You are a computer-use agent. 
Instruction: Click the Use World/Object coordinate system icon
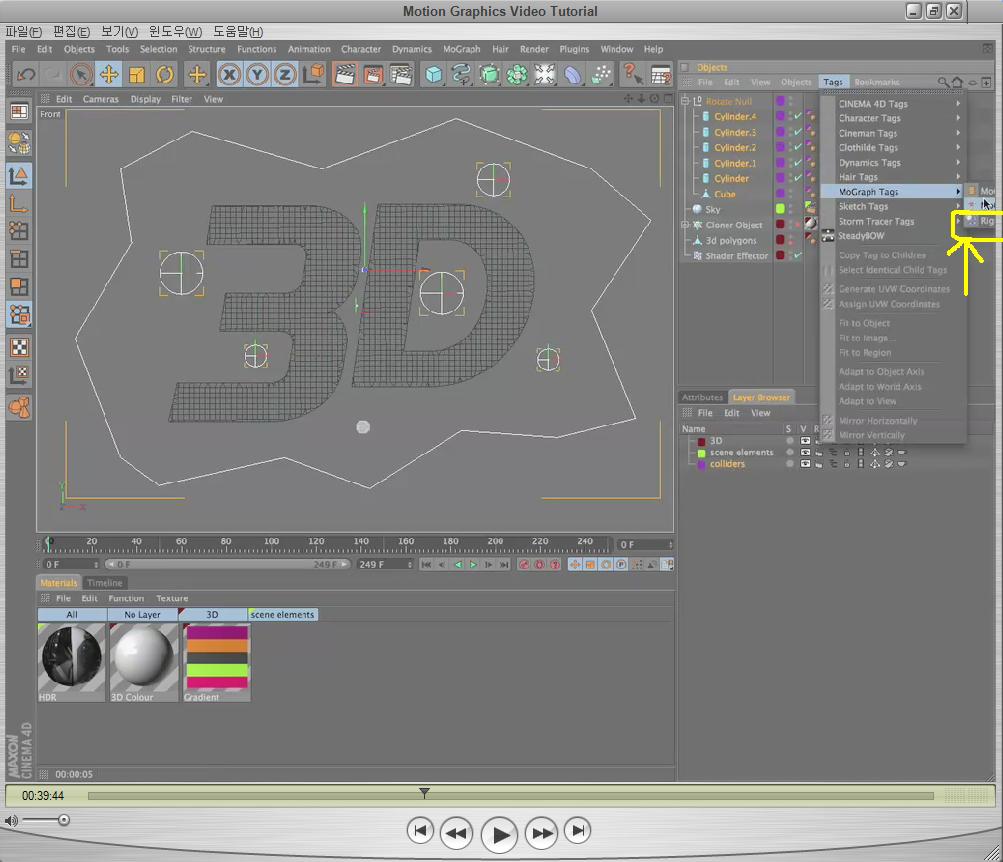(314, 75)
